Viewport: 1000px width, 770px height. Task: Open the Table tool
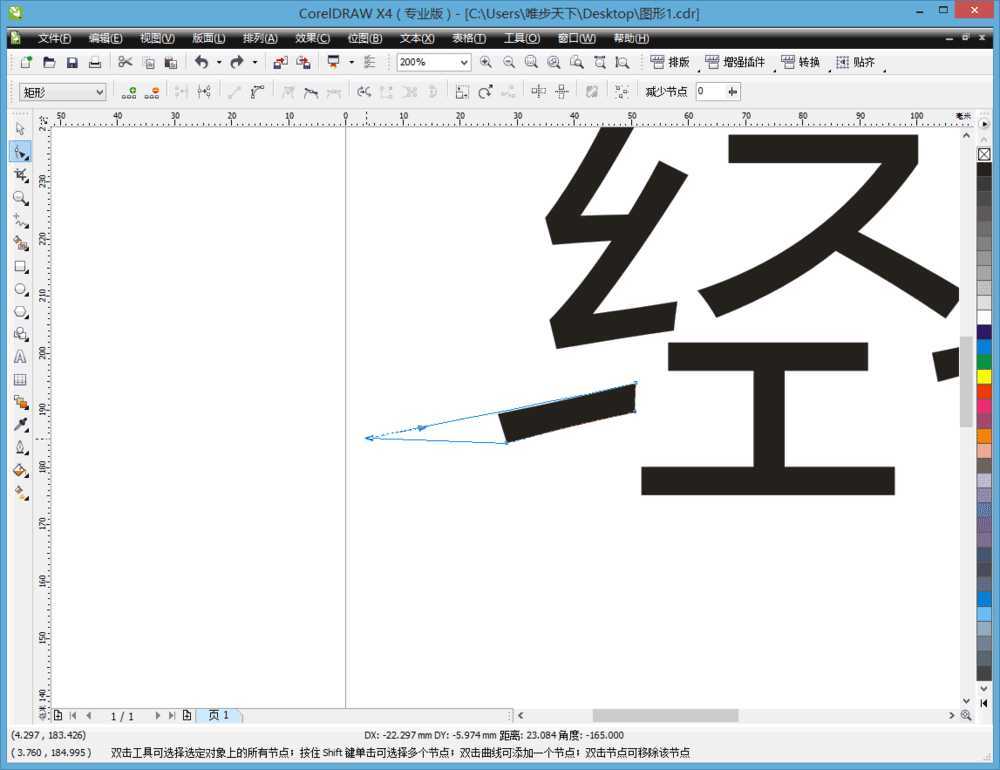[x=20, y=378]
